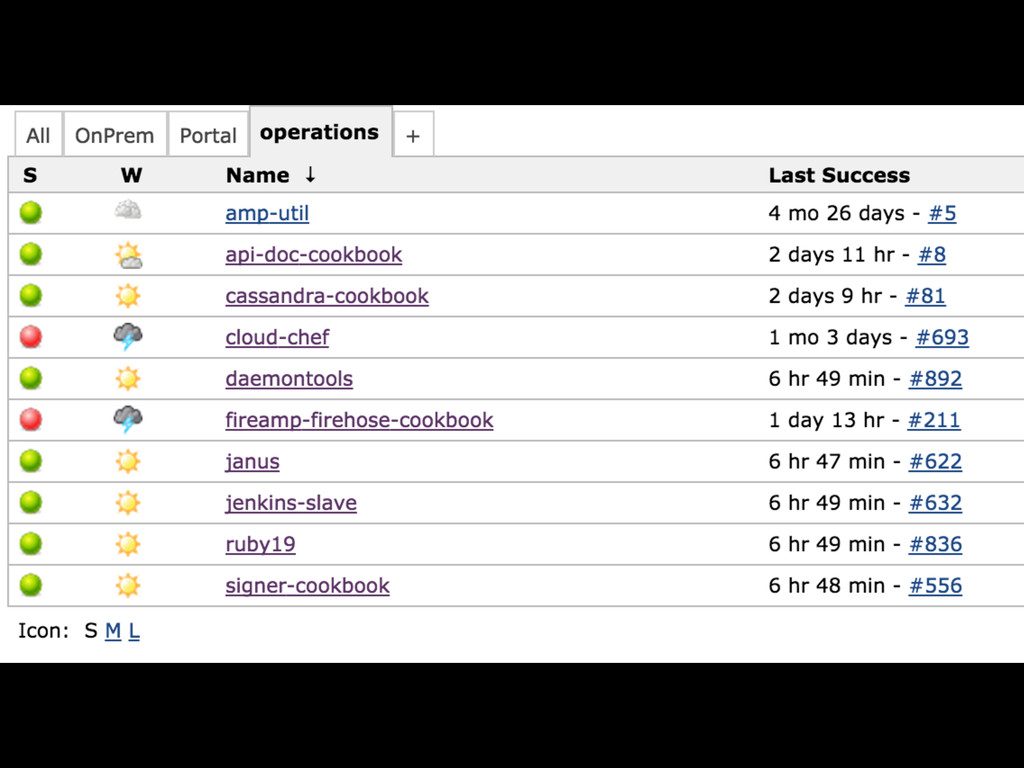Open the Portal view tab
1024x768 pixels.
(208, 135)
